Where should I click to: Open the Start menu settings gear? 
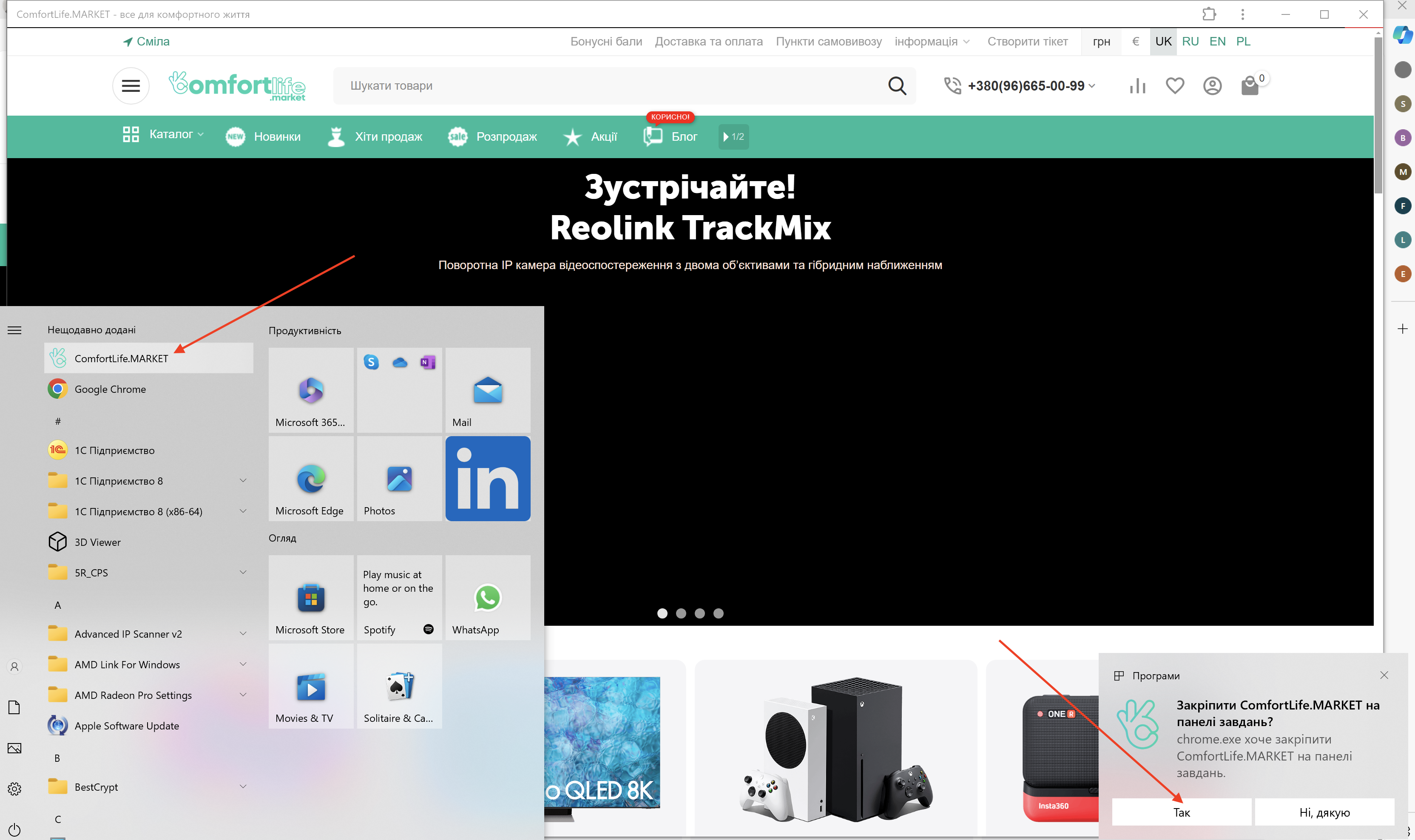click(x=14, y=789)
